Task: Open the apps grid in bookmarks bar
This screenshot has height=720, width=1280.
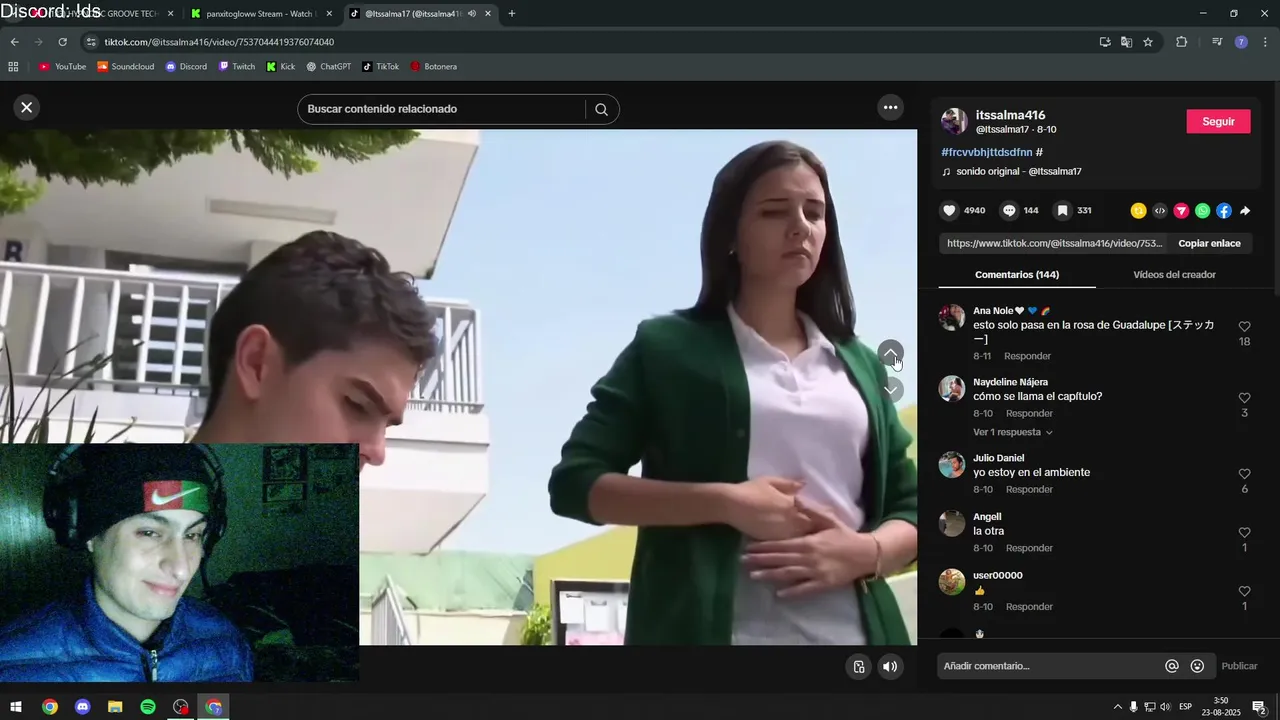Action: pyautogui.click(x=13, y=67)
